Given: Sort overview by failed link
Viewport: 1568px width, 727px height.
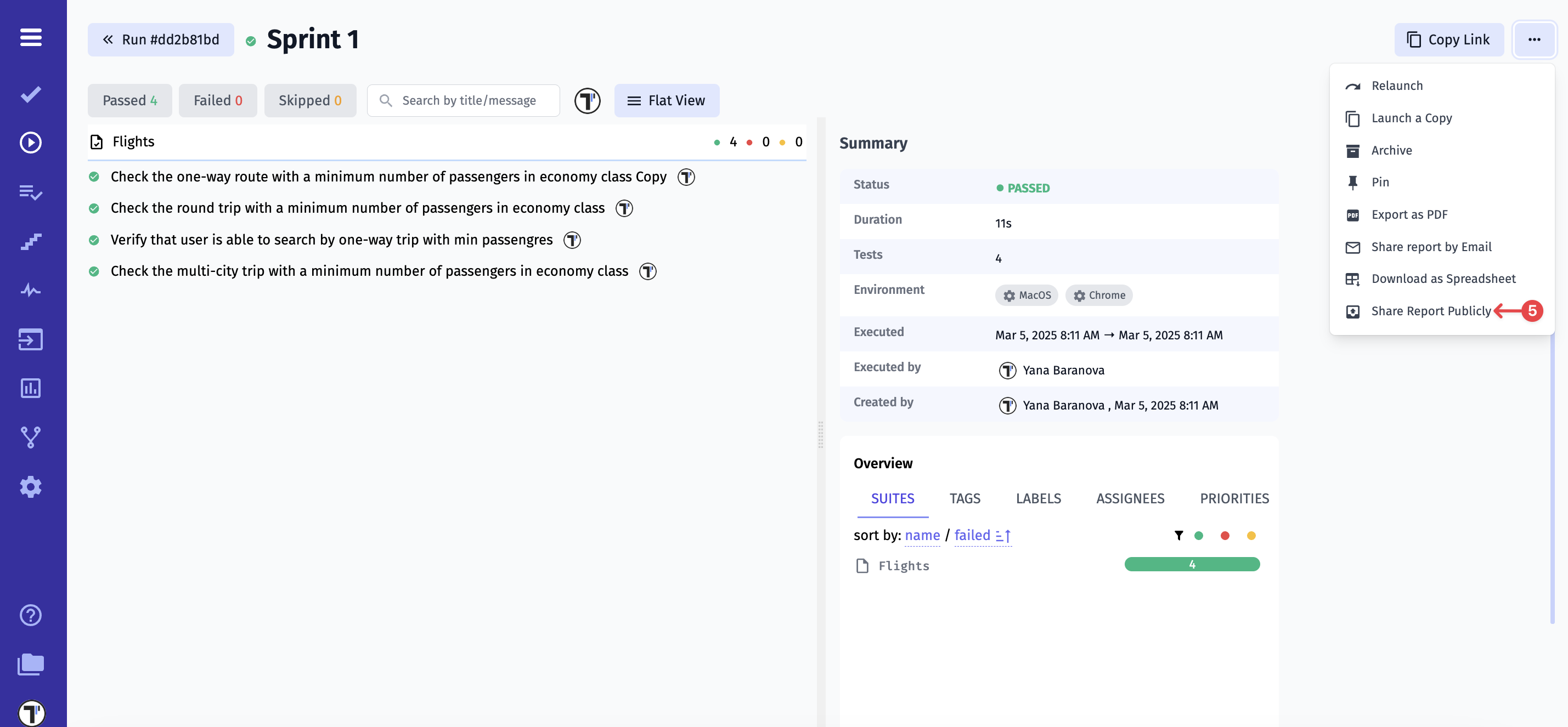Looking at the screenshot, I should coord(972,535).
